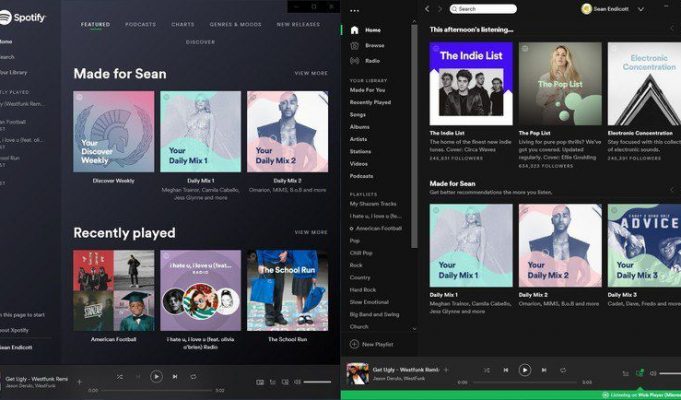Click the Spotify logo in the left window

click(x=23, y=18)
